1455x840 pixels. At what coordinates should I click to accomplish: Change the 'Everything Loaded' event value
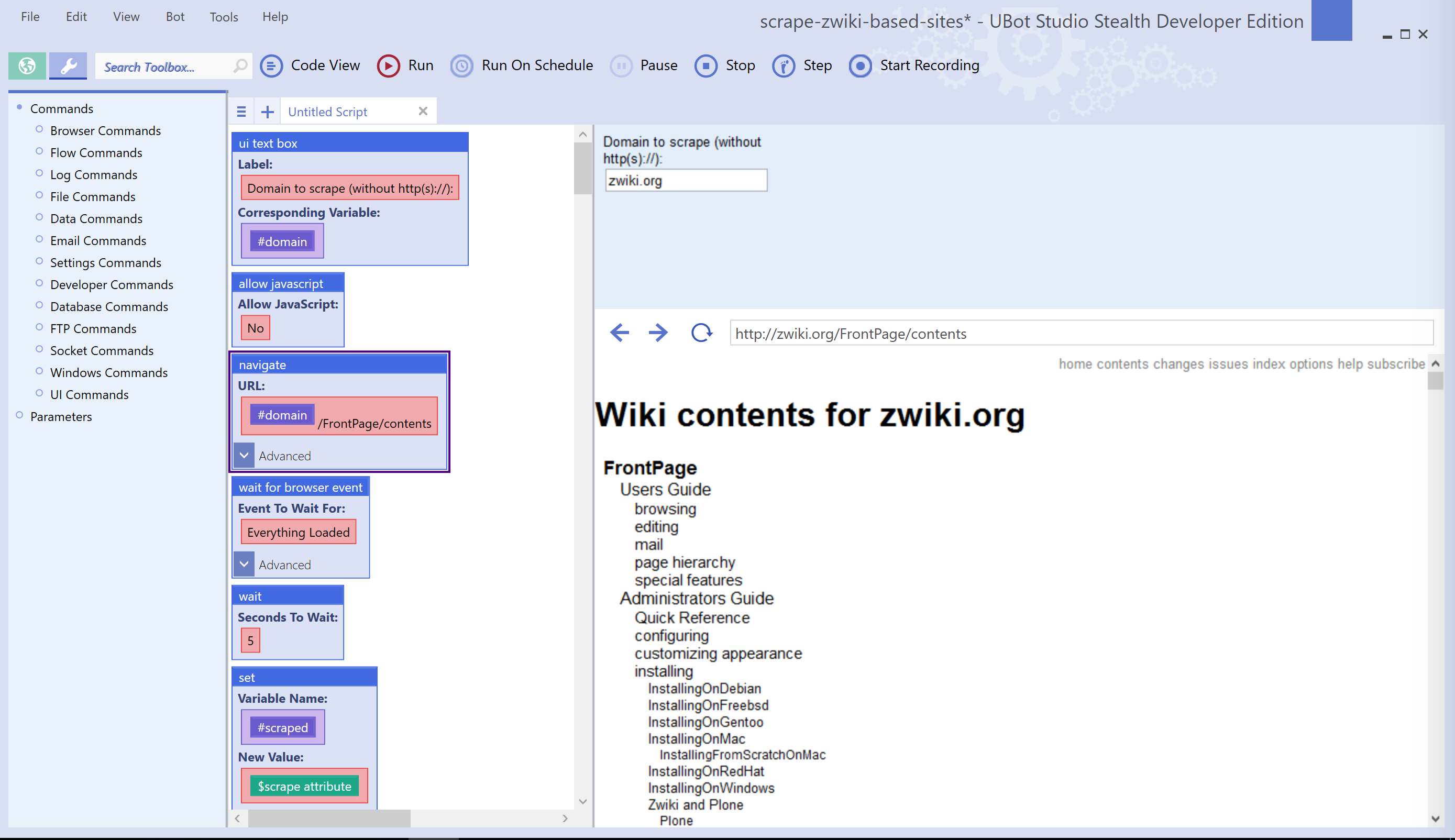pyautogui.click(x=298, y=532)
